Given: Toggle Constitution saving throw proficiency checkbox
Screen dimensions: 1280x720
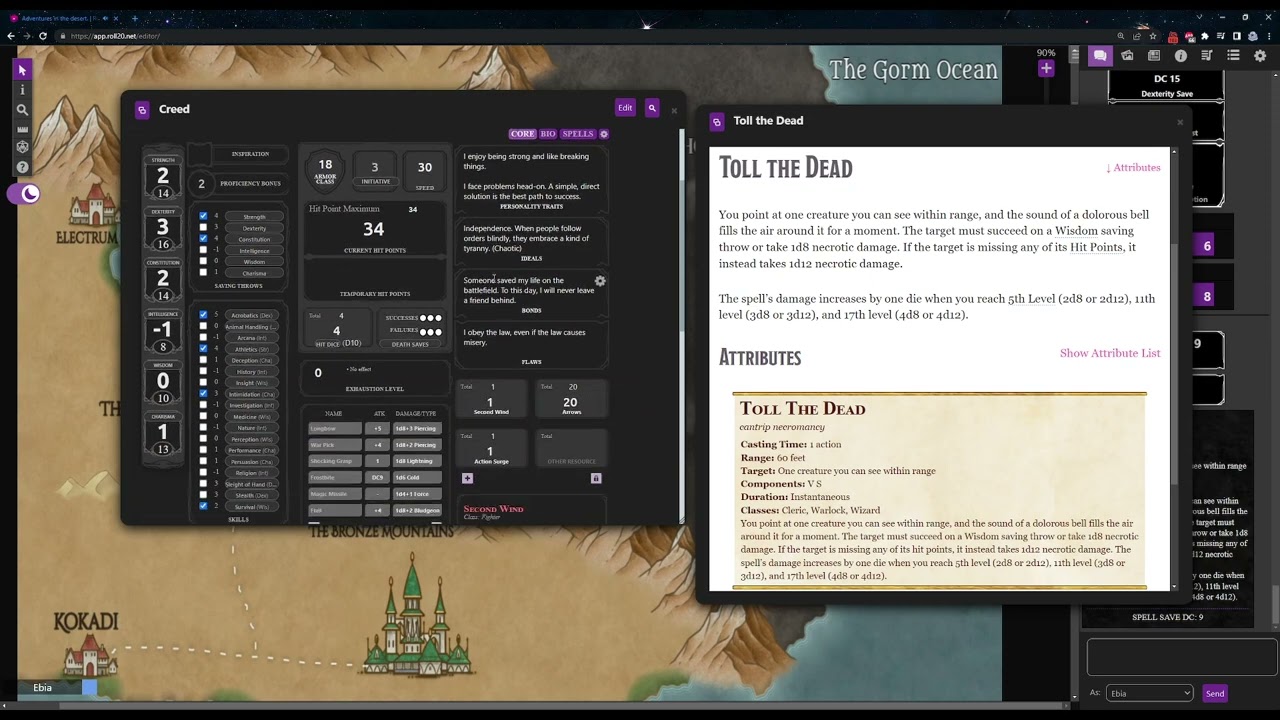Looking at the screenshot, I should coord(204,239).
